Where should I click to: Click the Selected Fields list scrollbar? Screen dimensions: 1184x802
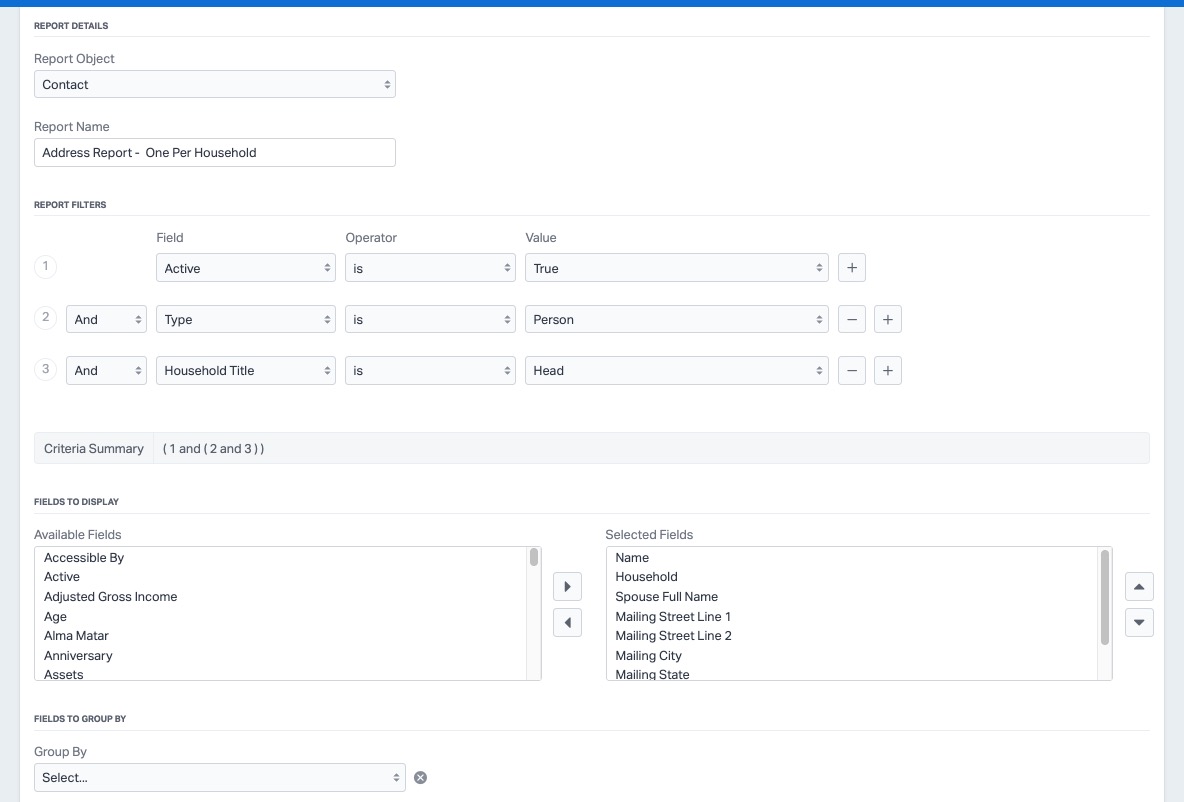(1105, 597)
